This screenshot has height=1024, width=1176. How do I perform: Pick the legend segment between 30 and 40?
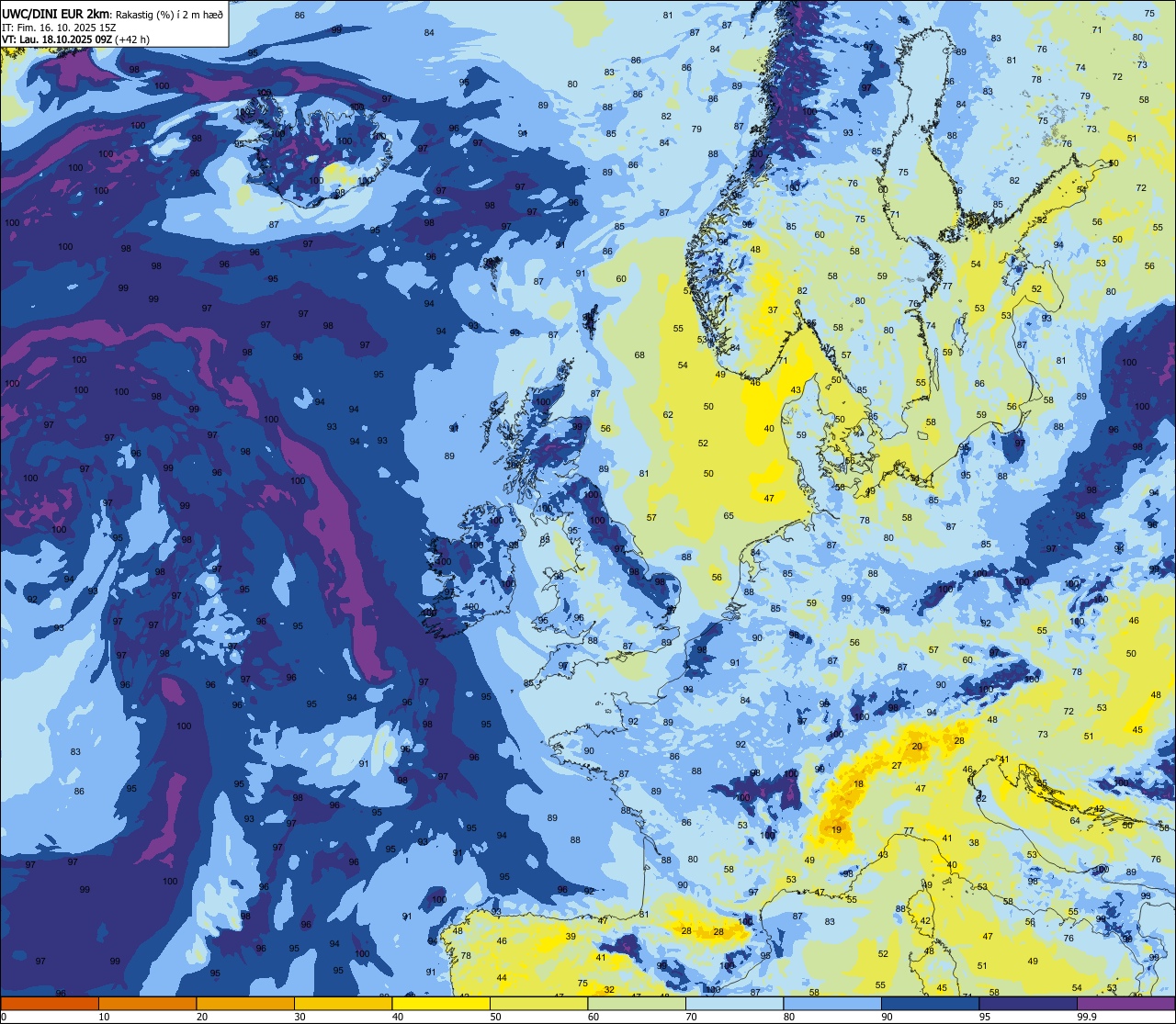pyautogui.click(x=343, y=1003)
